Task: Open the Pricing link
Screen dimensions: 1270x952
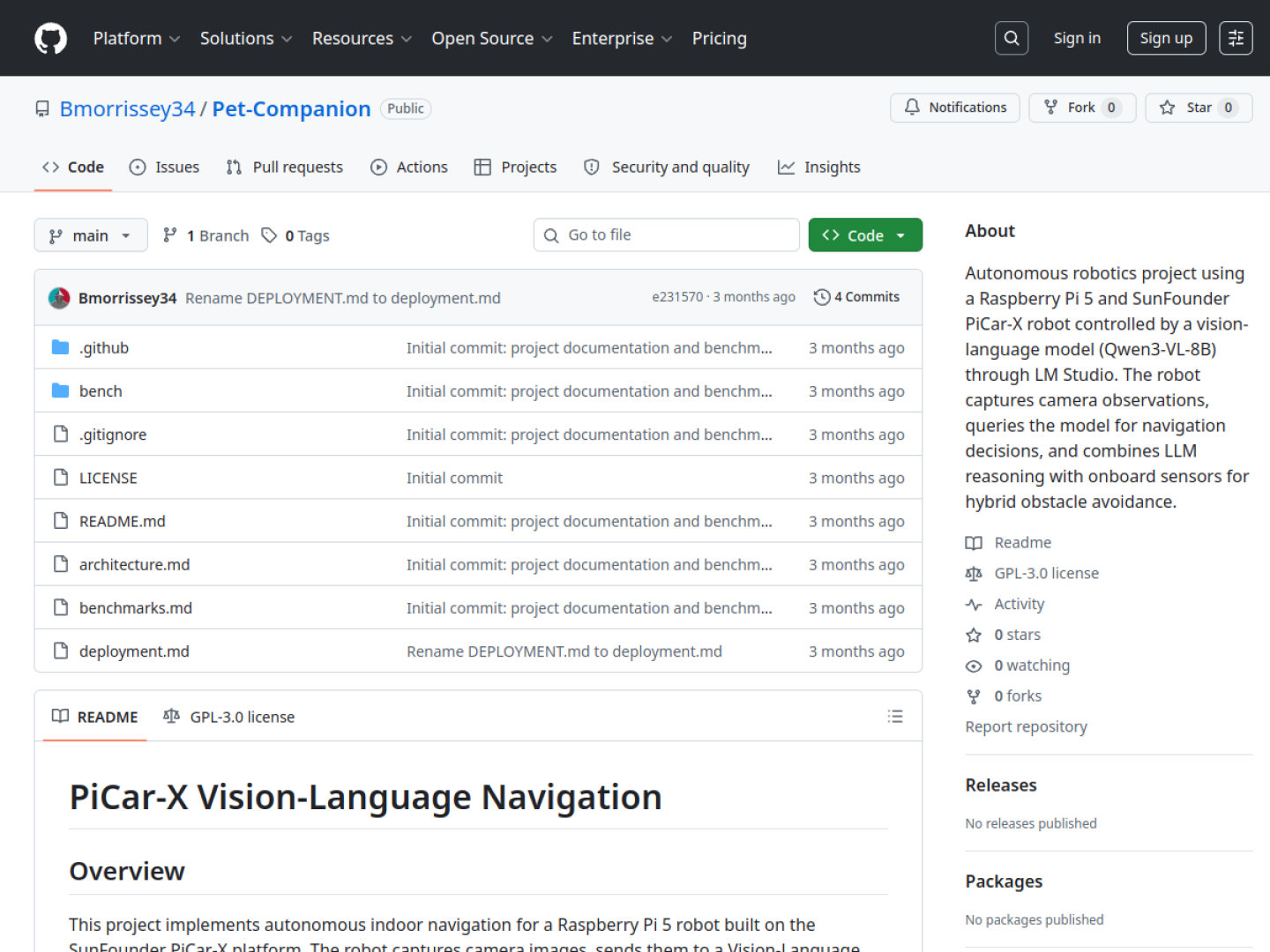Action: click(x=719, y=38)
